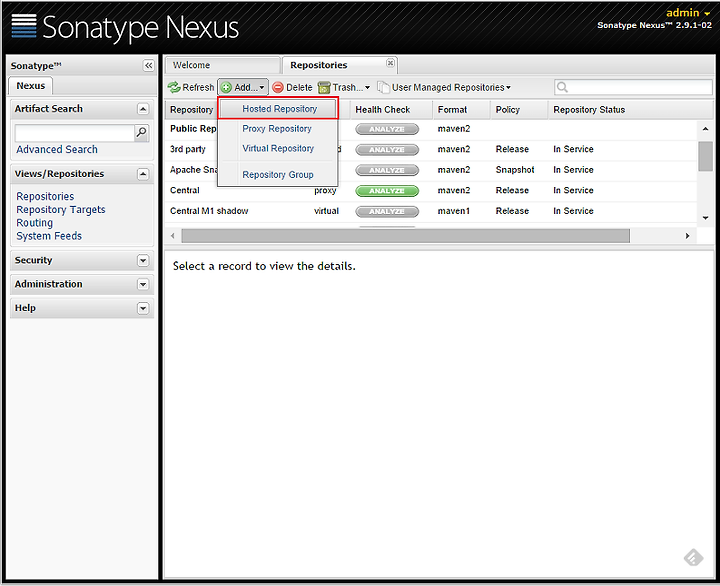Select the Central repository row
720x586 pixels.
click(x=431, y=191)
